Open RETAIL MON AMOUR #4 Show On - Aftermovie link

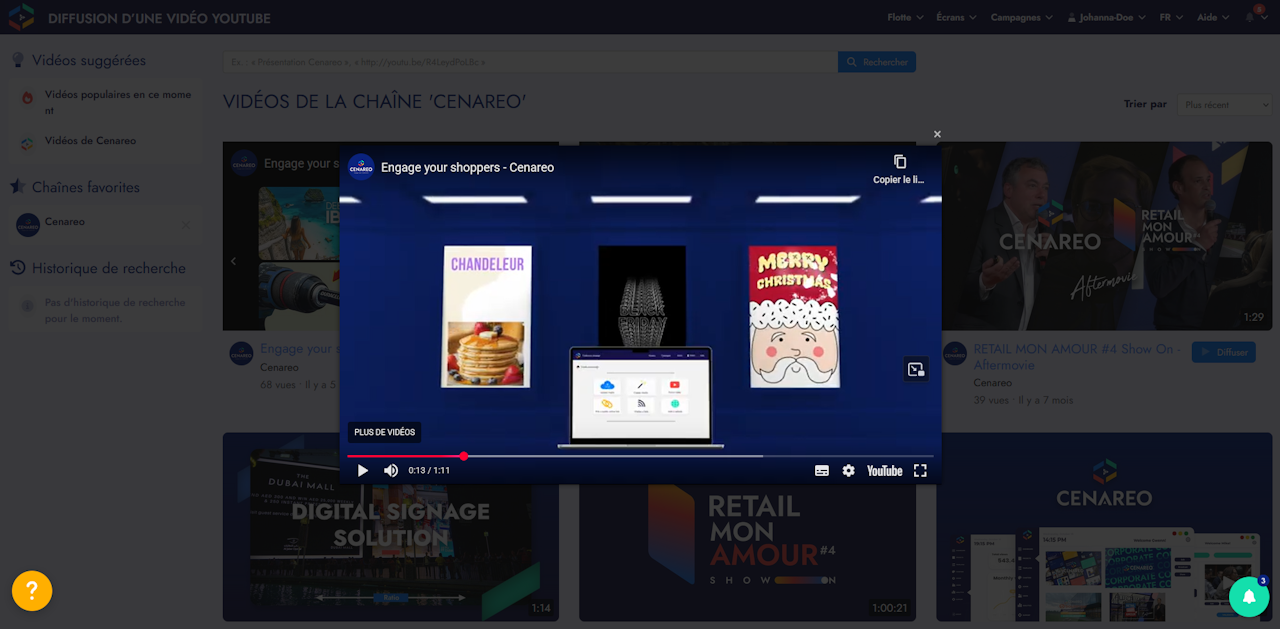1078,357
